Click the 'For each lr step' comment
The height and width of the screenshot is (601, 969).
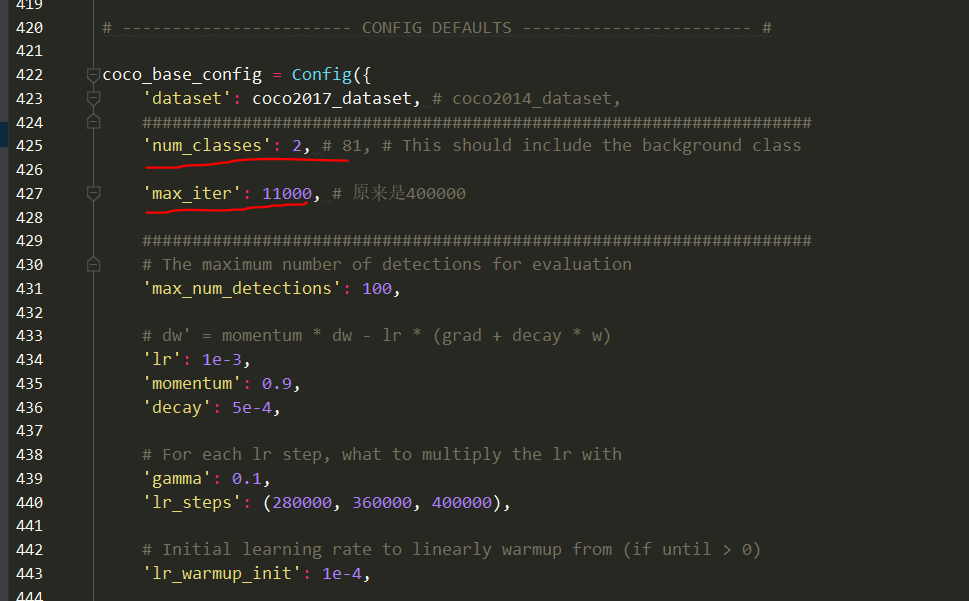tap(382, 455)
